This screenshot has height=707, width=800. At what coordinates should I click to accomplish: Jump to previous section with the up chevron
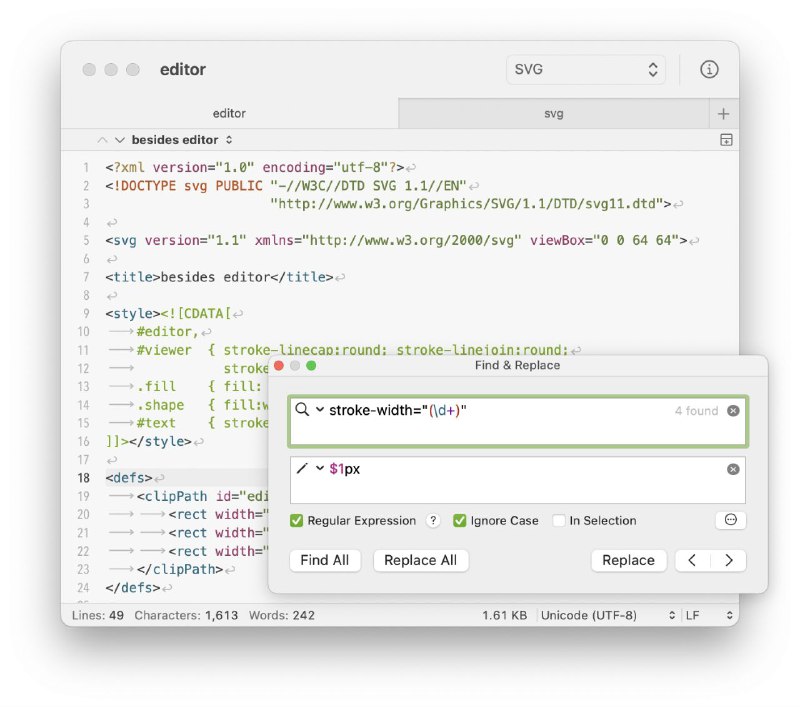point(104,140)
